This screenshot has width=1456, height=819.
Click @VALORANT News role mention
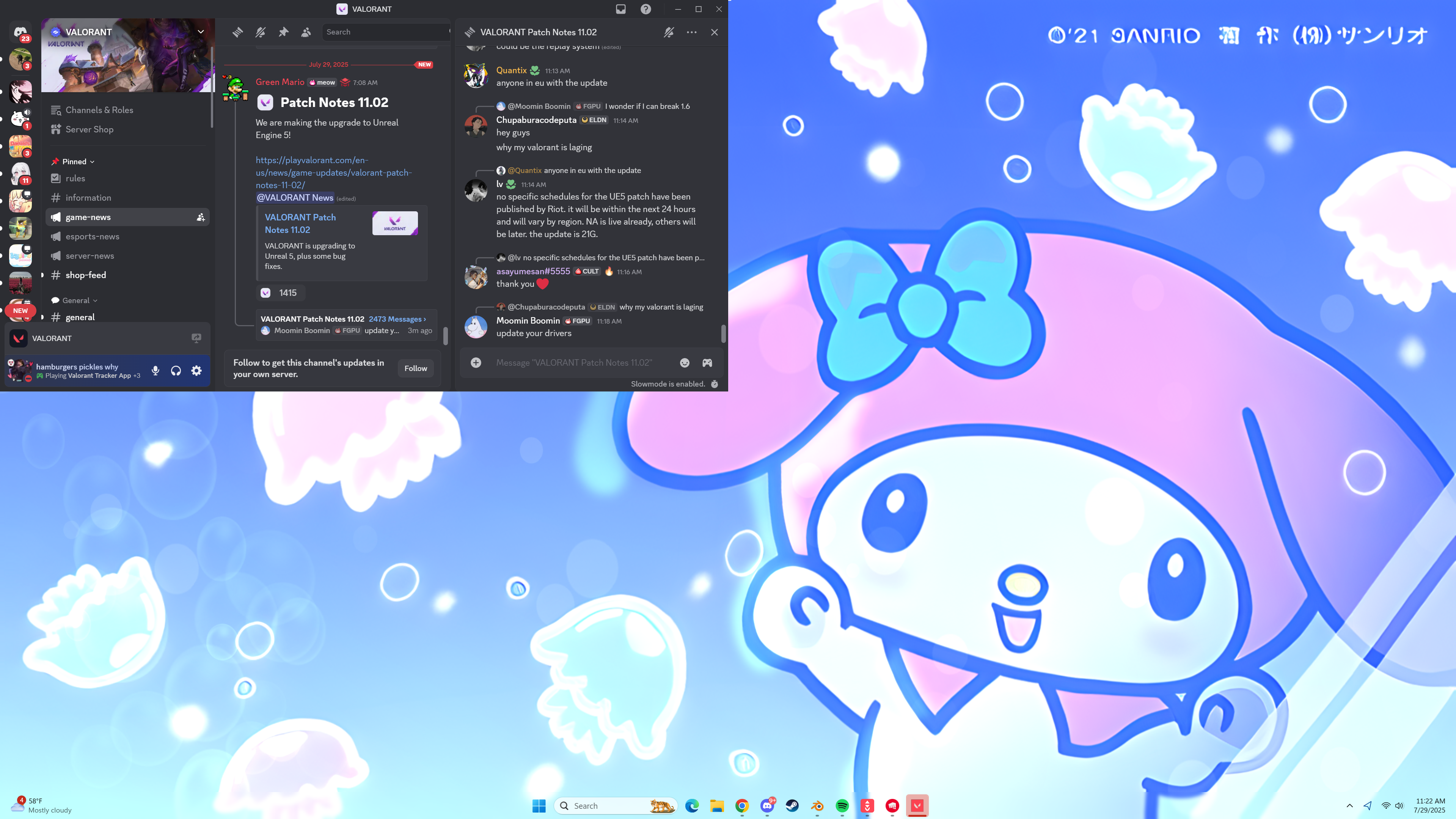295,197
